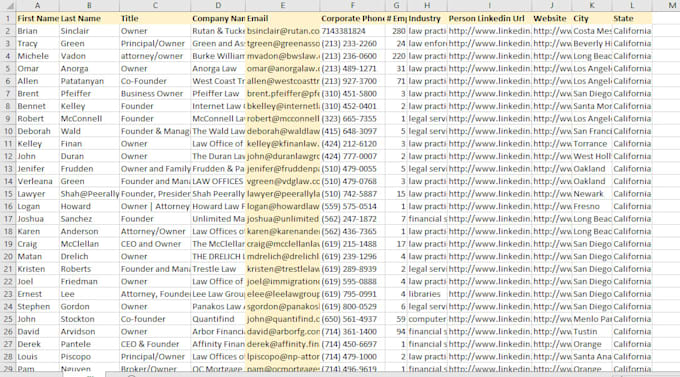The width and height of the screenshot is (680, 377).
Task: Select the phone cell '(213) 927-3700'
Action: click(353, 81)
